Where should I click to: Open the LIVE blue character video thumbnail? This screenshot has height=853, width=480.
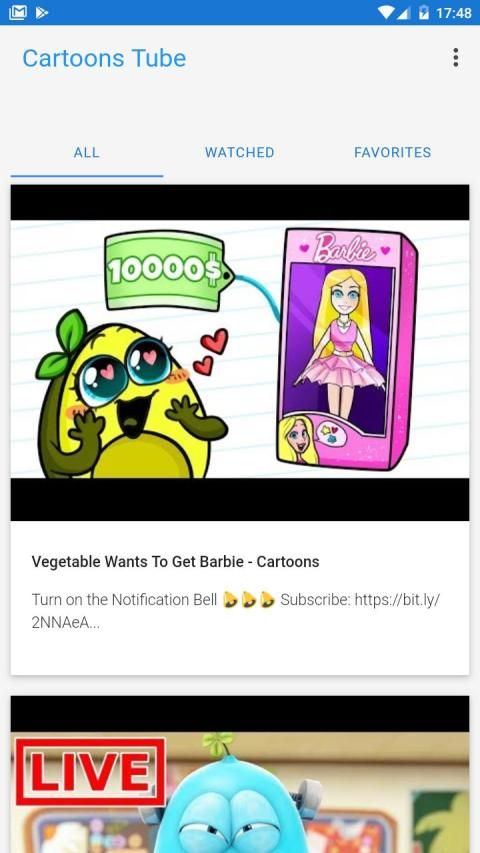tap(239, 774)
